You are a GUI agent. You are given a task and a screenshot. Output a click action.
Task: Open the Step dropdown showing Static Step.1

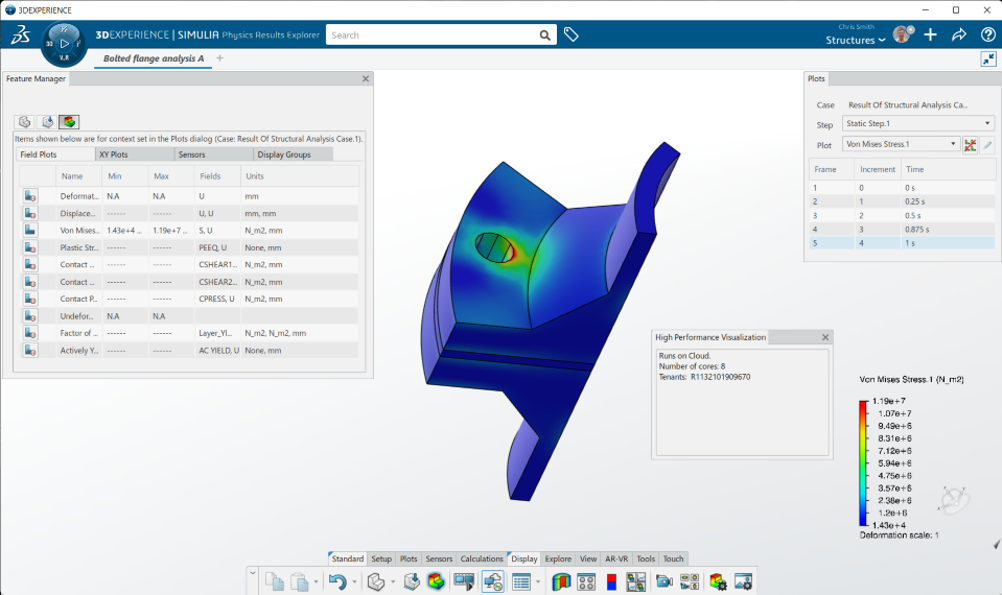[x=918, y=123]
